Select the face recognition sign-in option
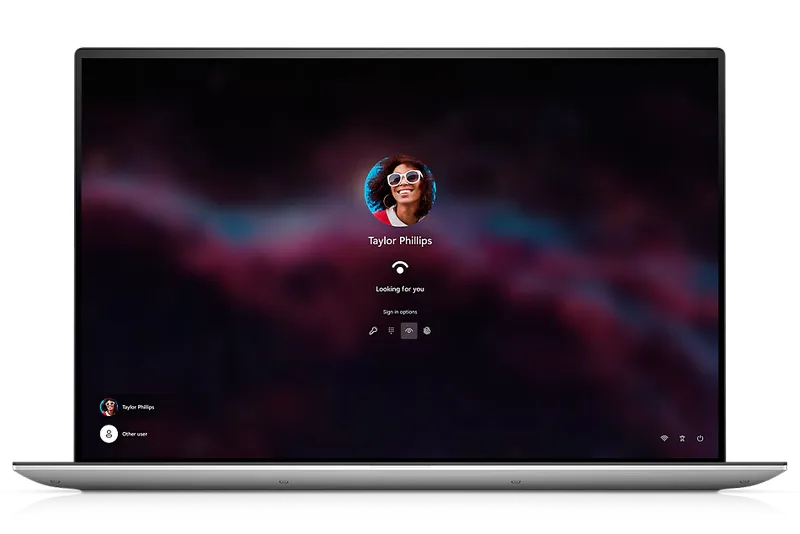Screen dimensions: 800x534 (x=409, y=331)
